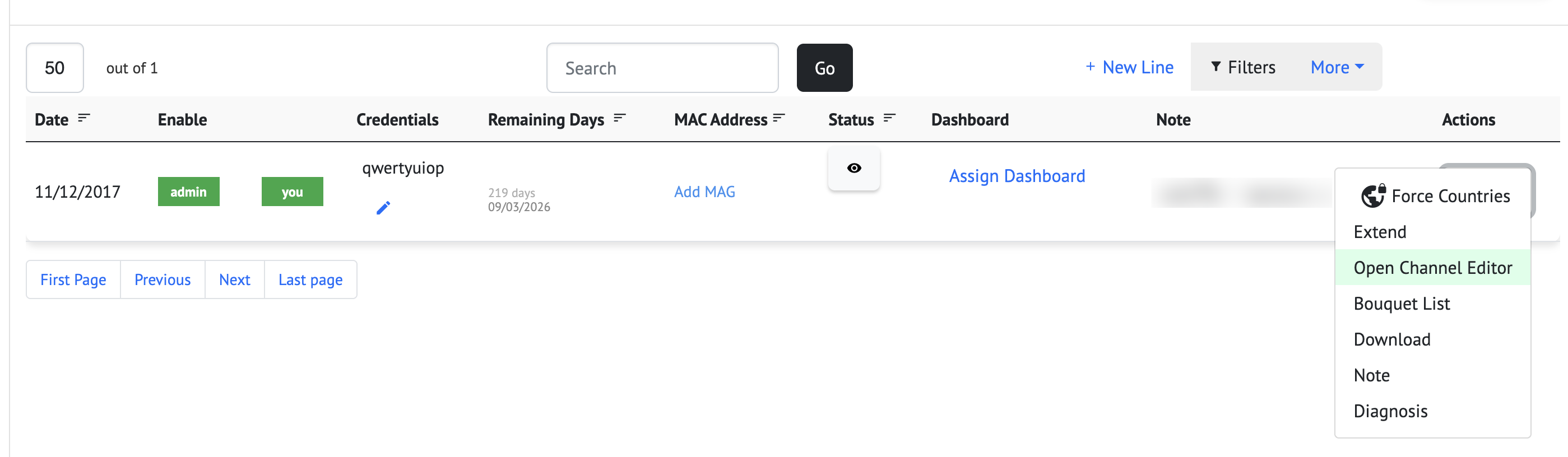Click the Assign Dashboard link

tap(1017, 176)
